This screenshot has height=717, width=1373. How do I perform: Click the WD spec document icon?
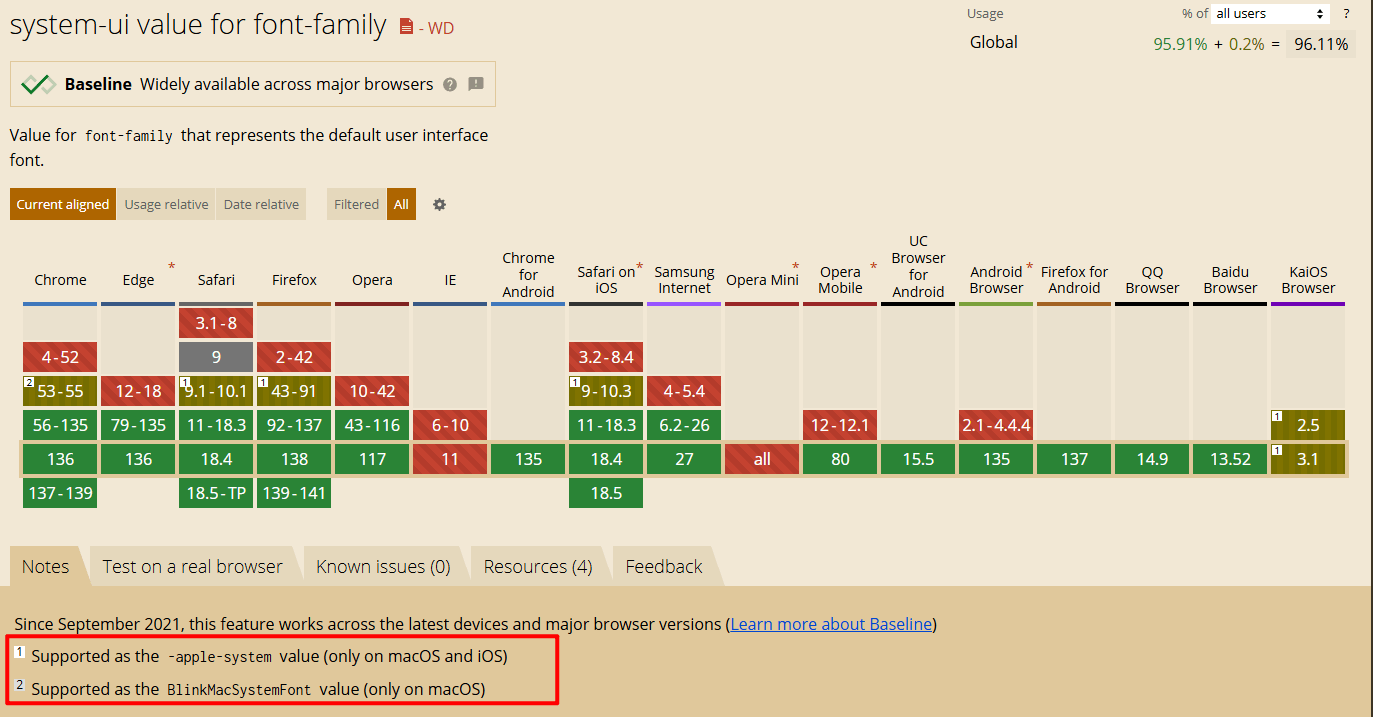click(x=406, y=27)
